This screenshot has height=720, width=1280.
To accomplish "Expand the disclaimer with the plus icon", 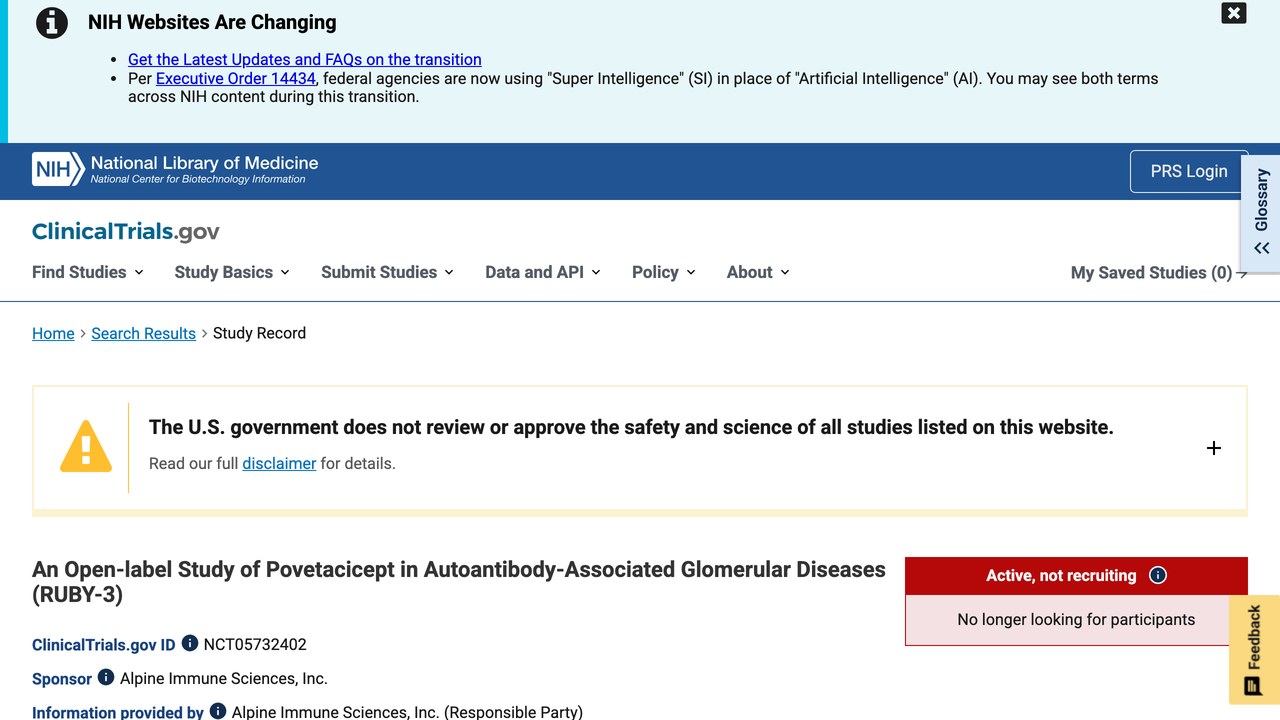I will pyautogui.click(x=1214, y=448).
